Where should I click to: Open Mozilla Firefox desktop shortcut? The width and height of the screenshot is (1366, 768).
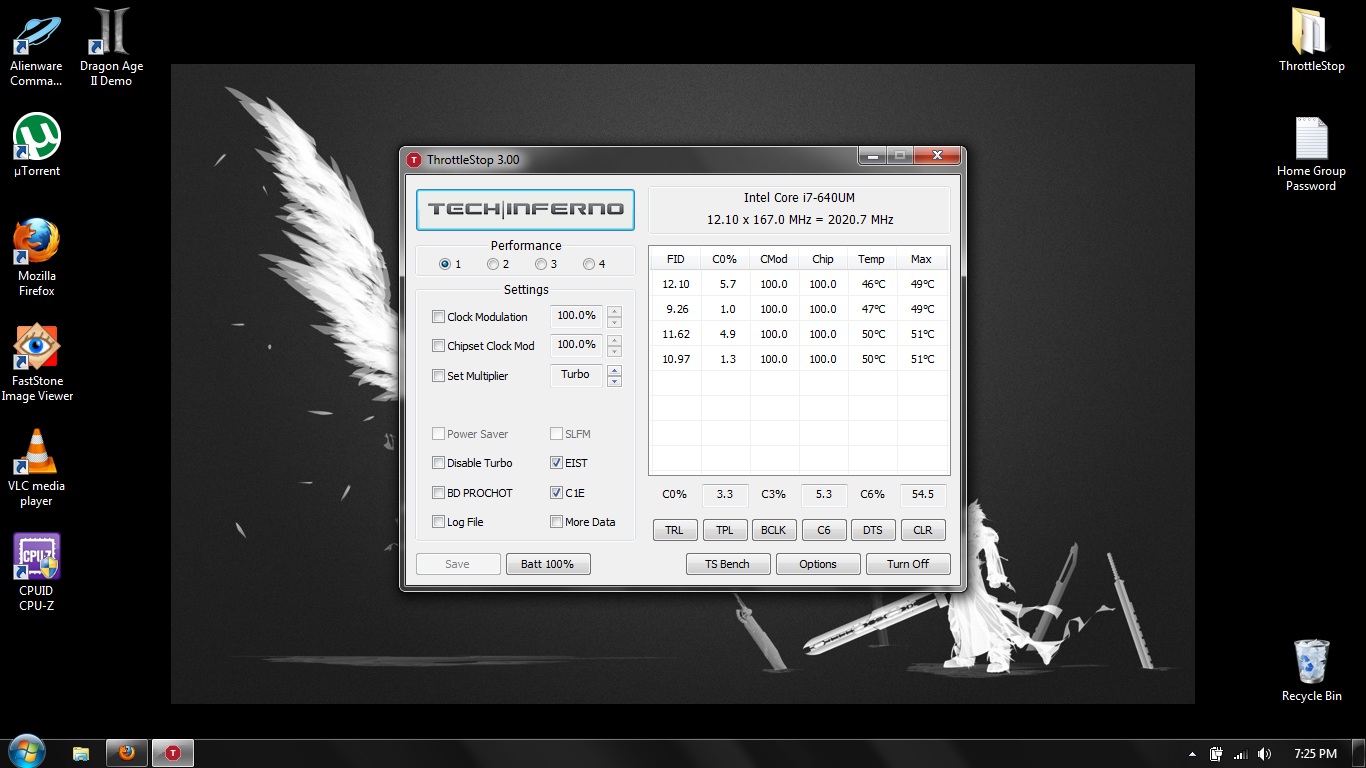(36, 258)
